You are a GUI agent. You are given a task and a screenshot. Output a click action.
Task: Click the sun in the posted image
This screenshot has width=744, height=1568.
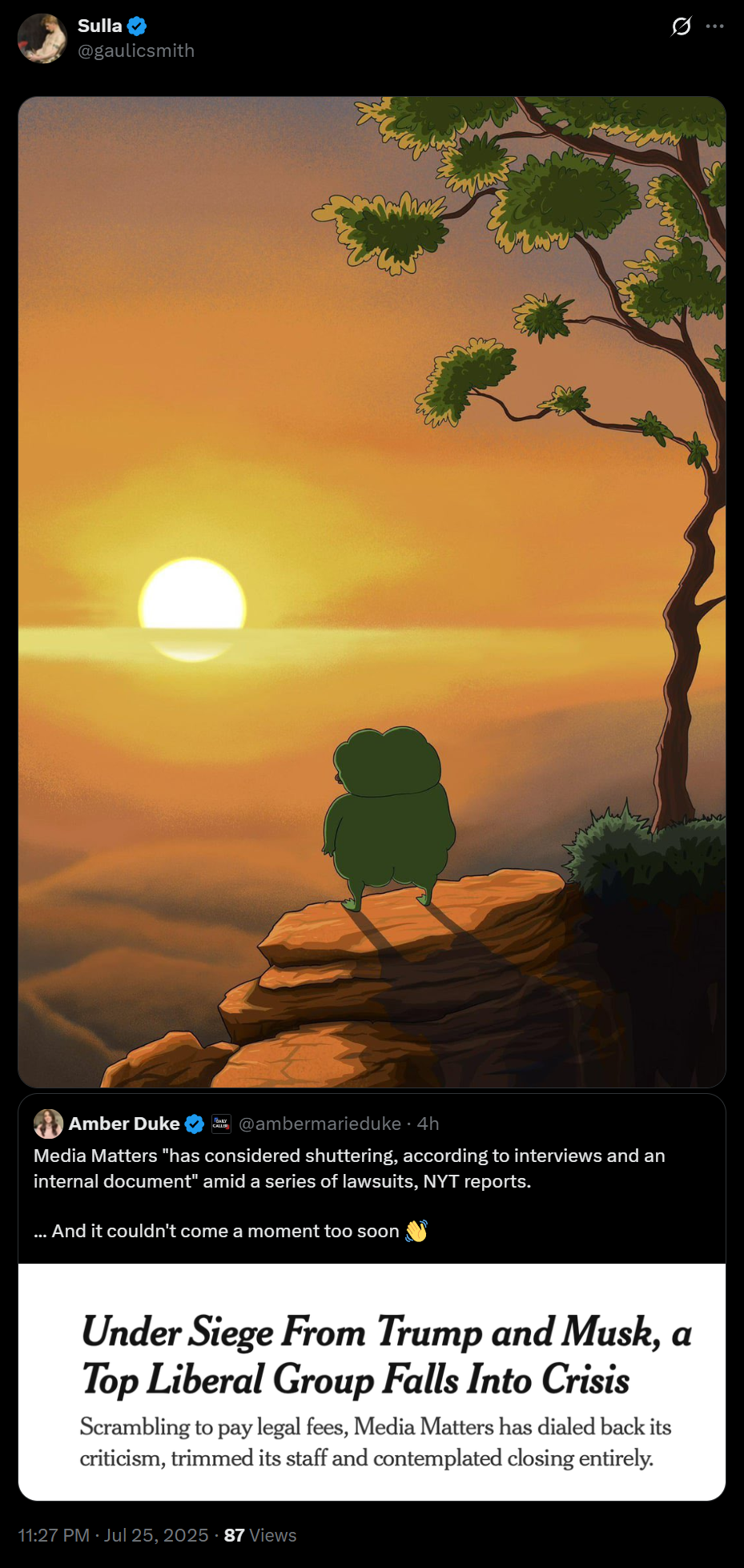[192, 609]
